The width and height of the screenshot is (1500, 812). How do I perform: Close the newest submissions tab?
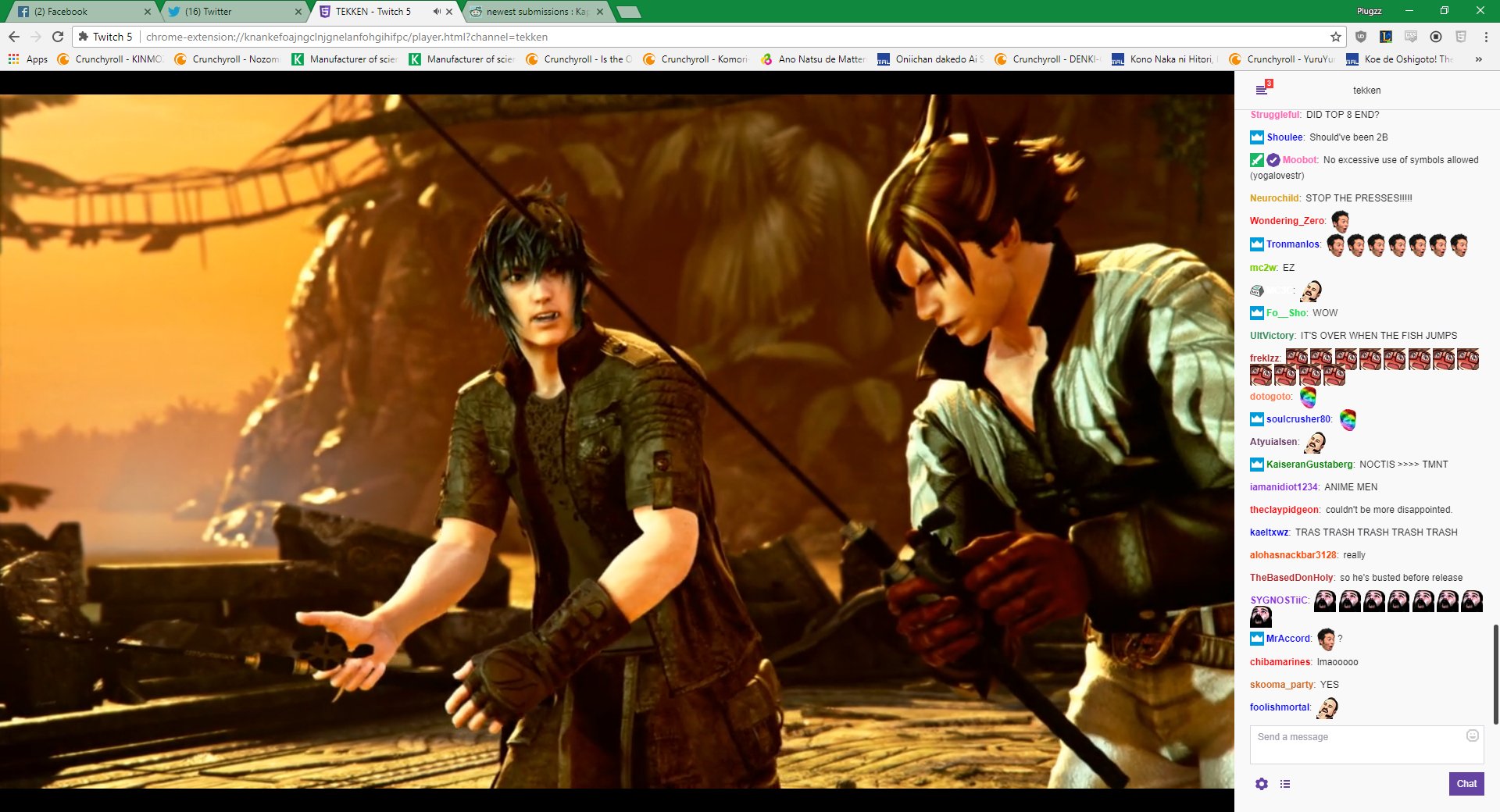coord(599,12)
